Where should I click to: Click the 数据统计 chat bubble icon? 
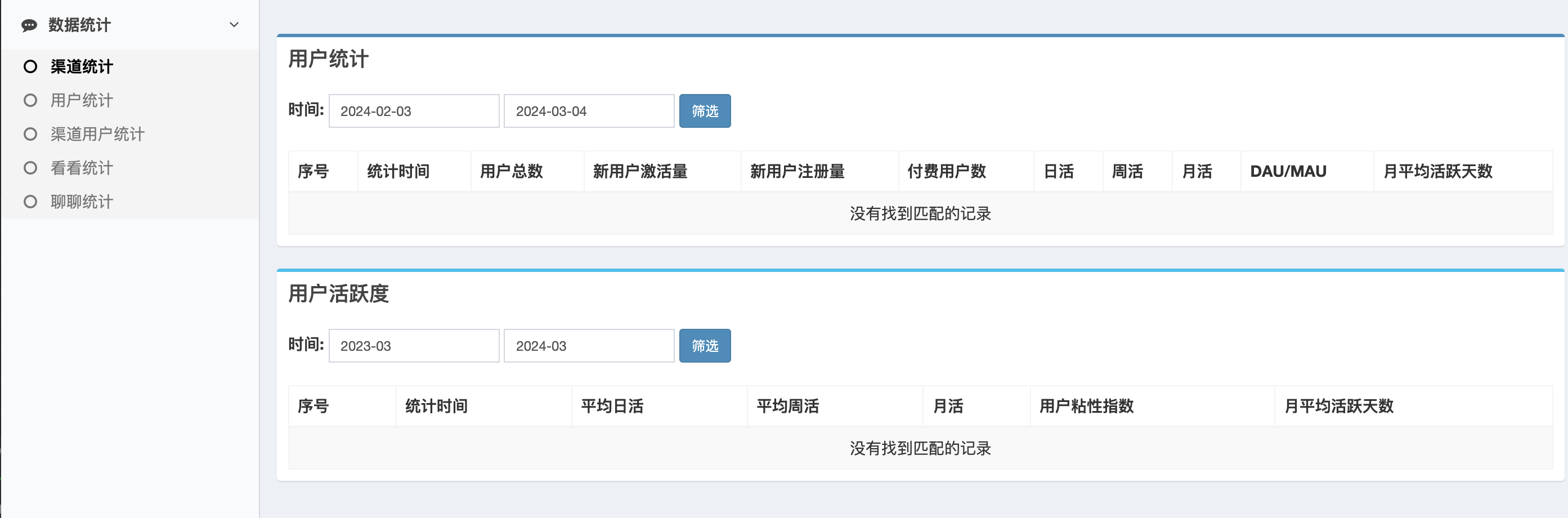point(29,25)
